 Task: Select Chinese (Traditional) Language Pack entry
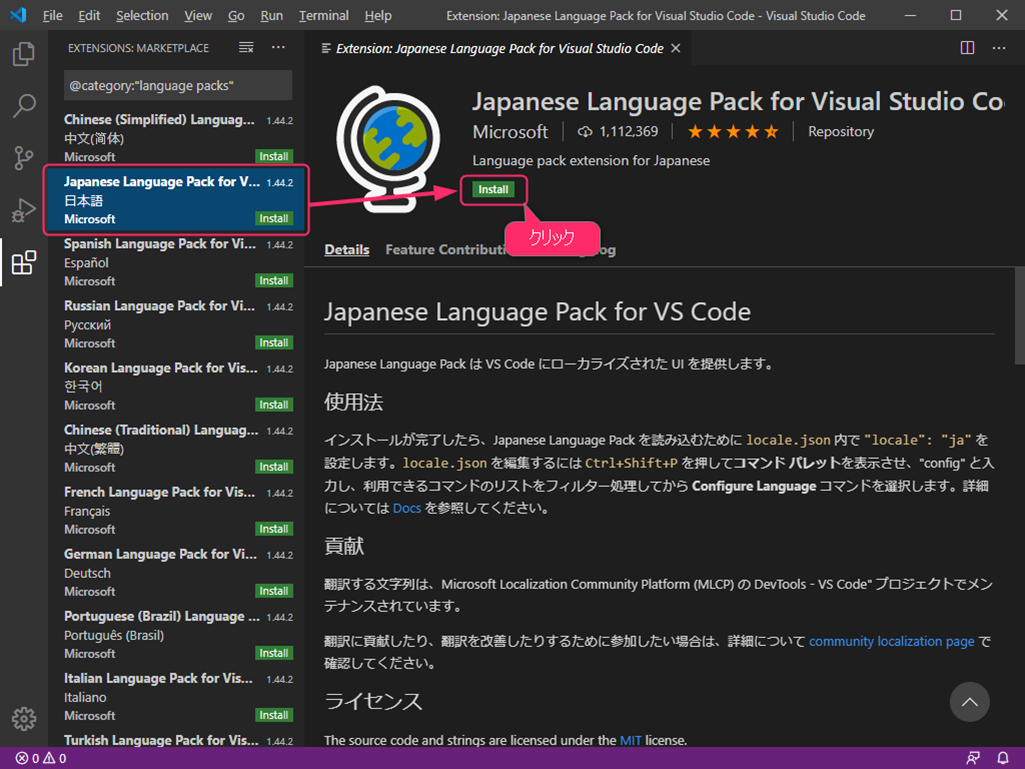point(178,449)
